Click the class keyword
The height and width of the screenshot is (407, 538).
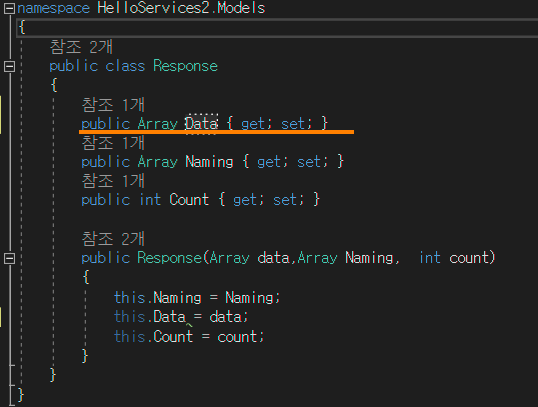[125, 66]
